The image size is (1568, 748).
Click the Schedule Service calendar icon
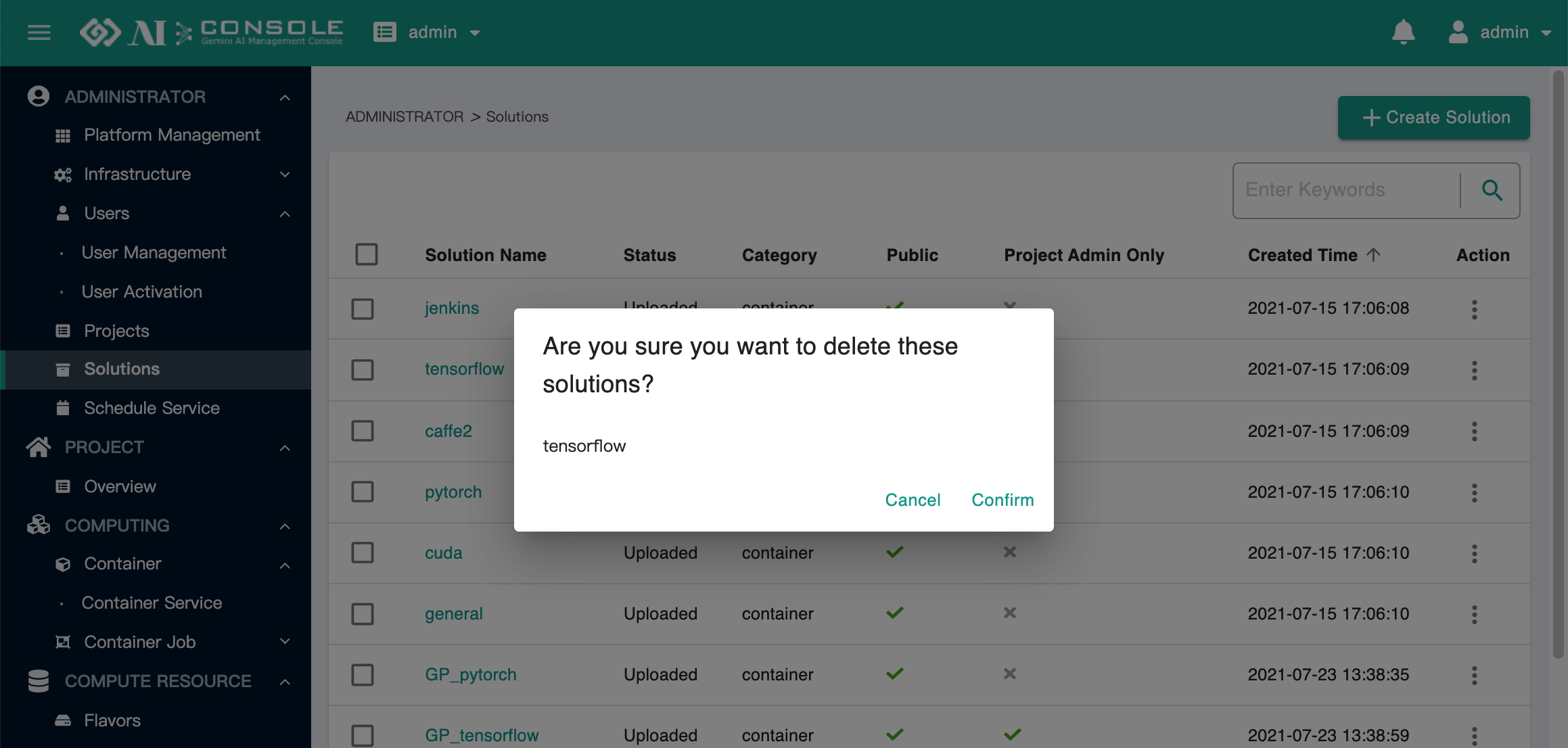63,408
